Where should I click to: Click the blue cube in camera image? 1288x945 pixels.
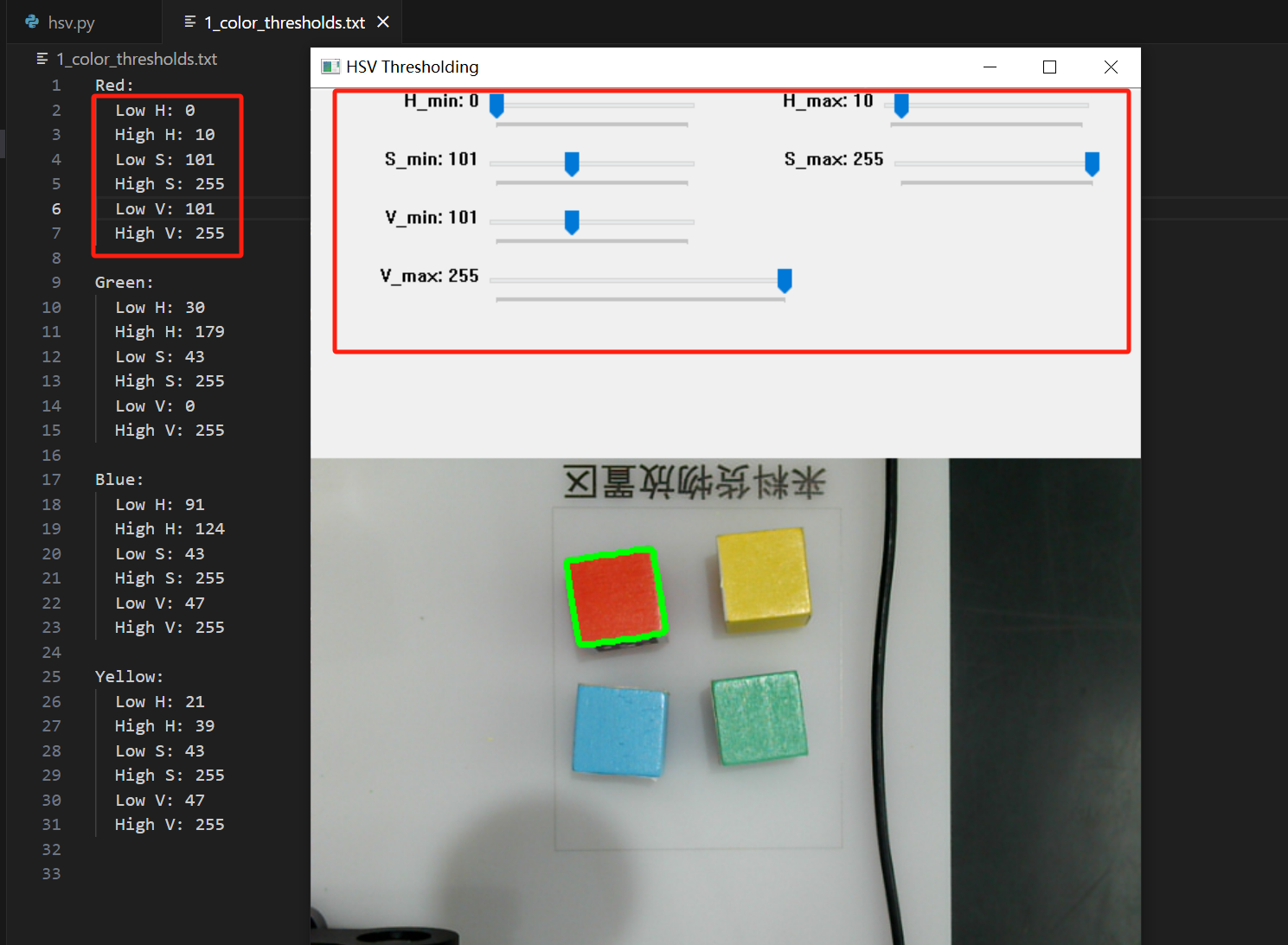tap(619, 729)
